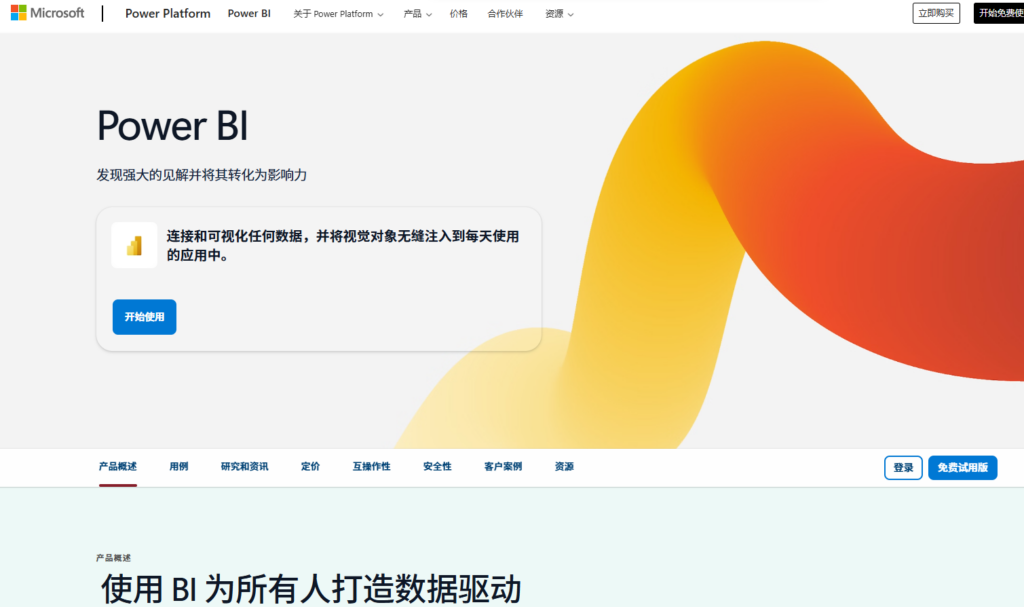
Task: Select the 客户案例 tab
Action: point(501,466)
